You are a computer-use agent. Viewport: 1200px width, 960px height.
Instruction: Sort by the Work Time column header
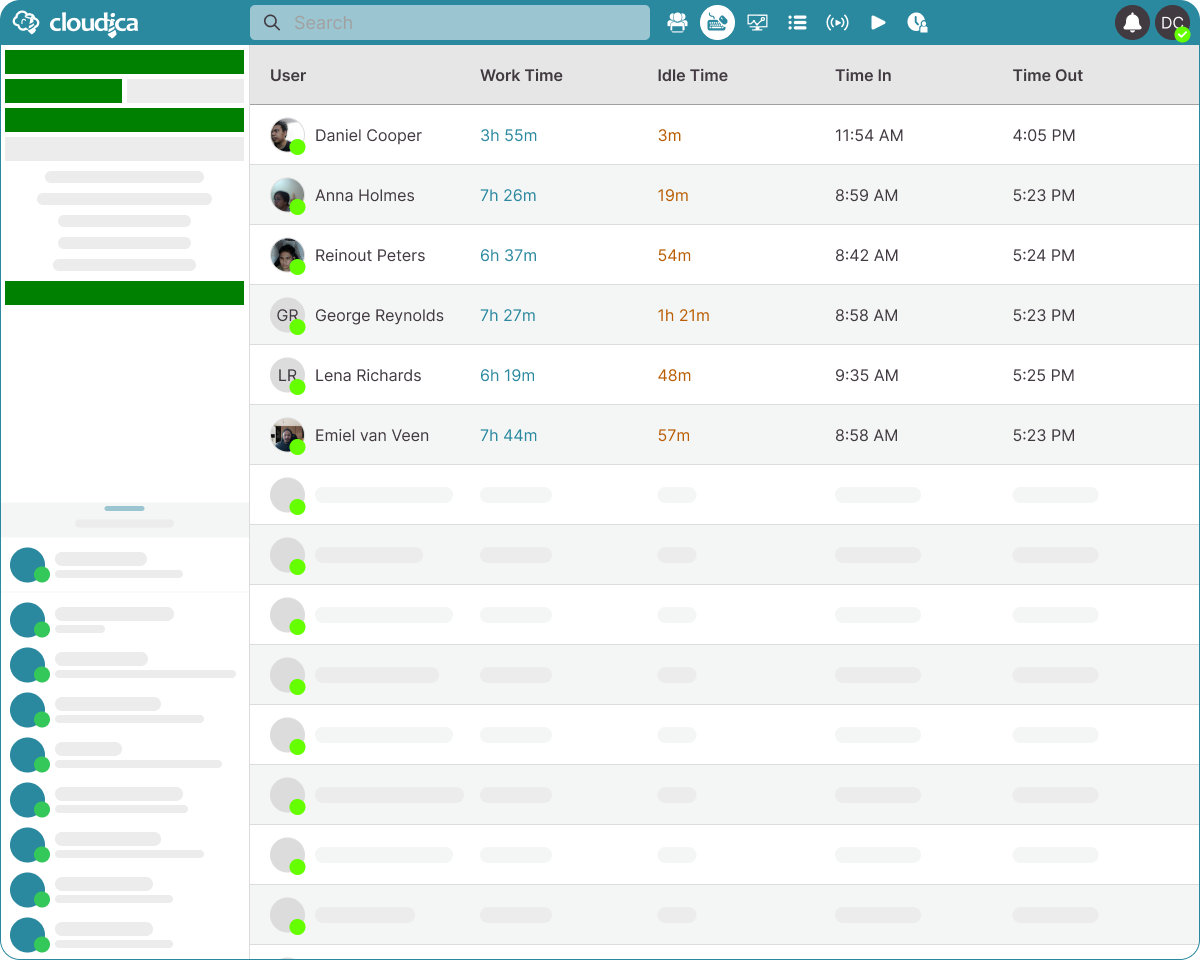pyautogui.click(x=521, y=75)
